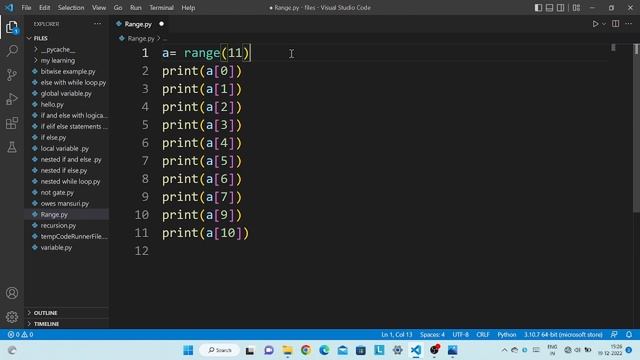Image resolution: width=640 pixels, height=360 pixels.
Task: Open the Go menu
Action: click(x=118, y=8)
